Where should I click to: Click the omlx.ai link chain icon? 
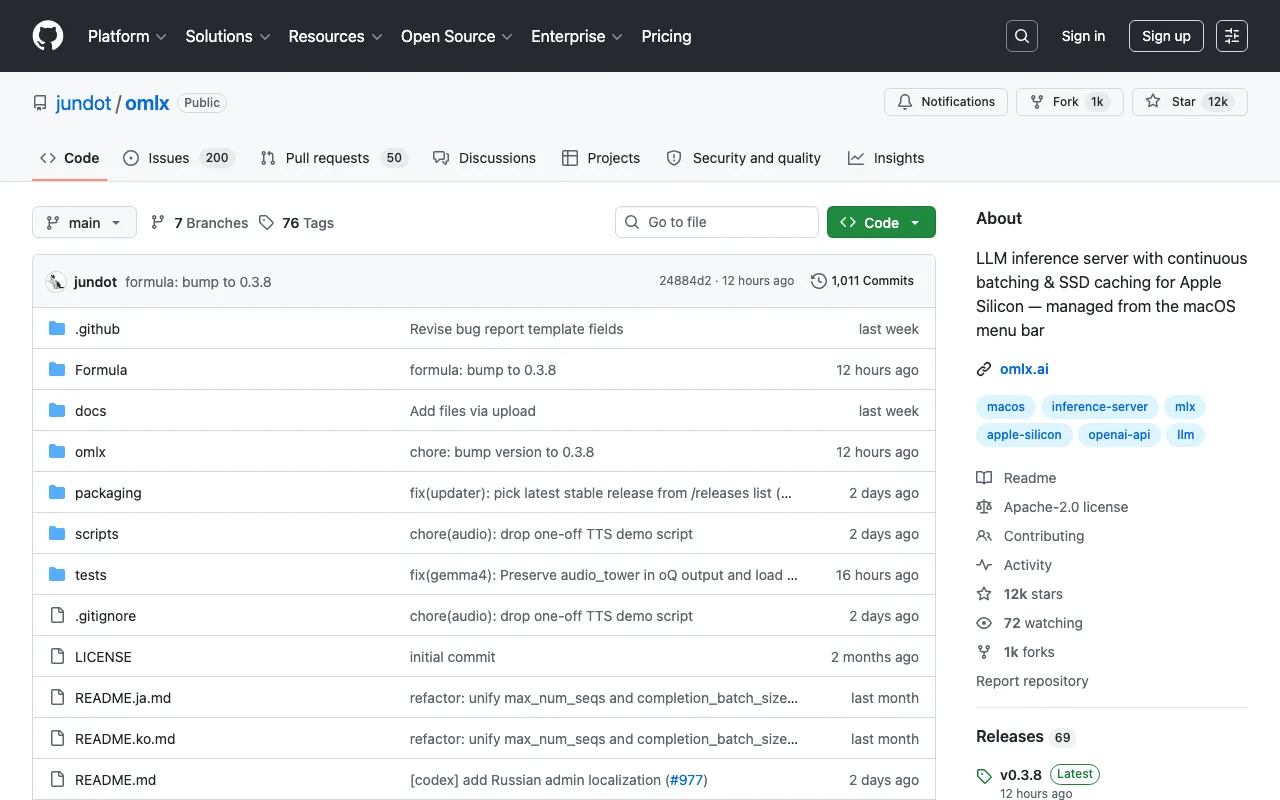(x=984, y=369)
